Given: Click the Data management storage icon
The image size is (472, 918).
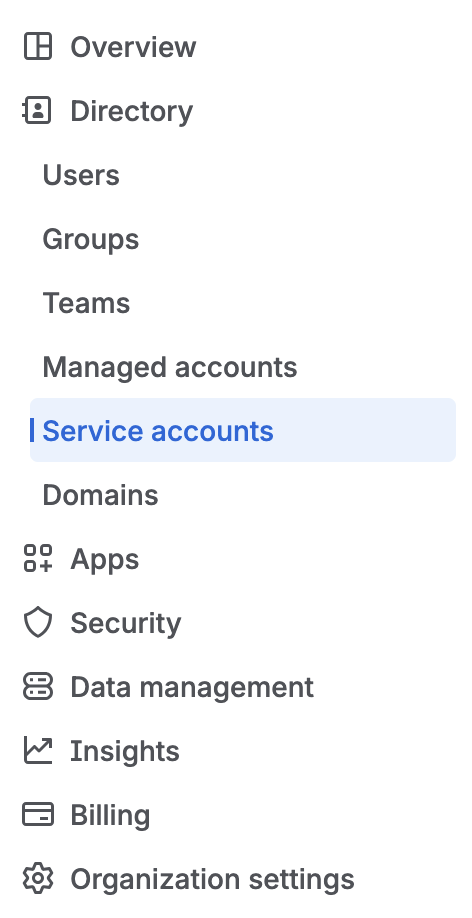Looking at the screenshot, I should click(38, 686).
